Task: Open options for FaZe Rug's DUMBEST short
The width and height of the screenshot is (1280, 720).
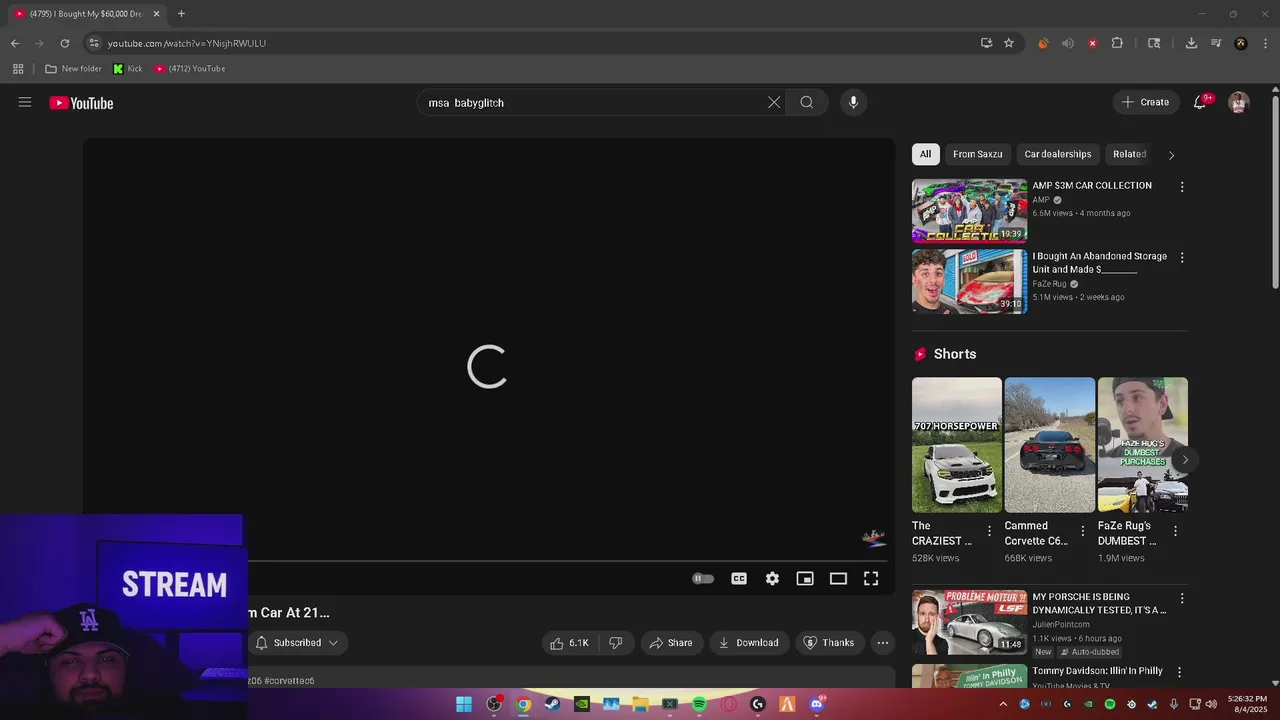Action: pos(1175,531)
